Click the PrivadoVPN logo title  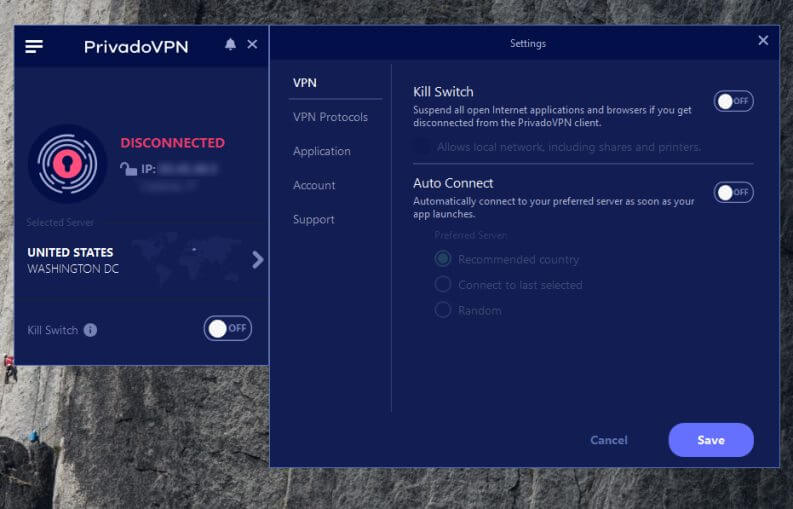pos(136,47)
